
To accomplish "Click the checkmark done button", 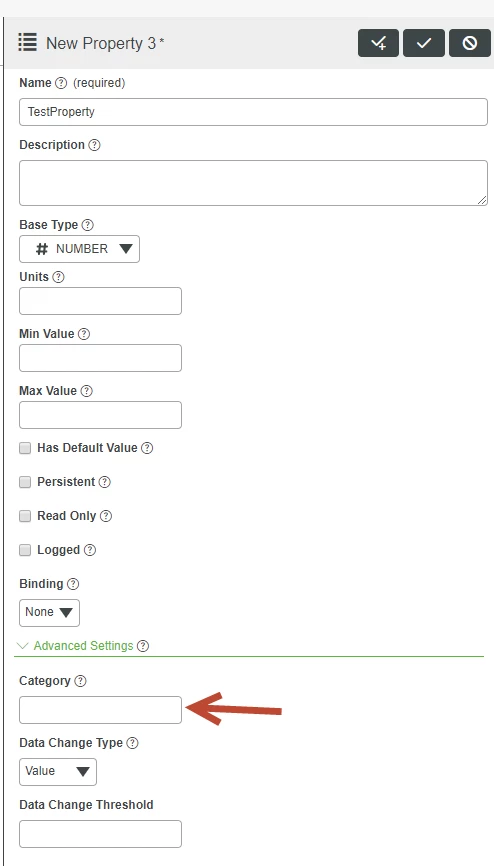I will pyautogui.click(x=424, y=43).
